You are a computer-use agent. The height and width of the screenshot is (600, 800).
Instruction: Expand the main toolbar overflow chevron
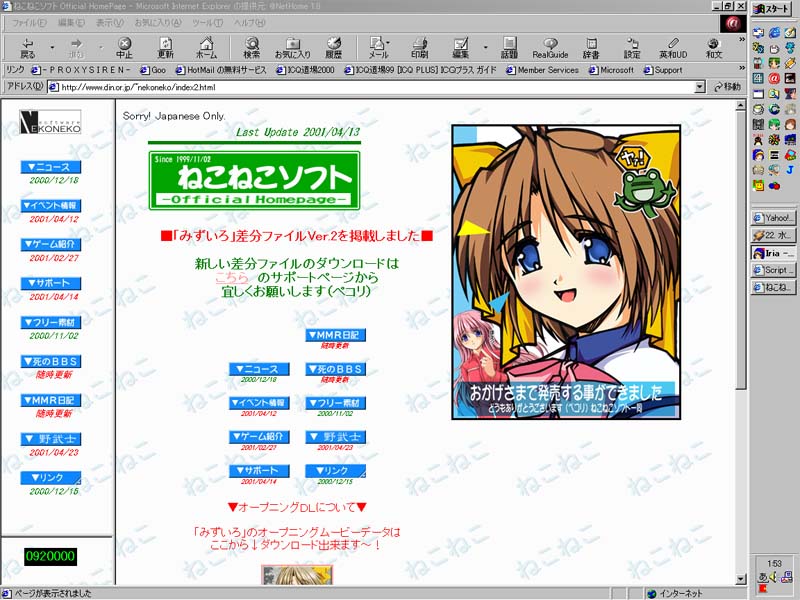(x=741, y=39)
